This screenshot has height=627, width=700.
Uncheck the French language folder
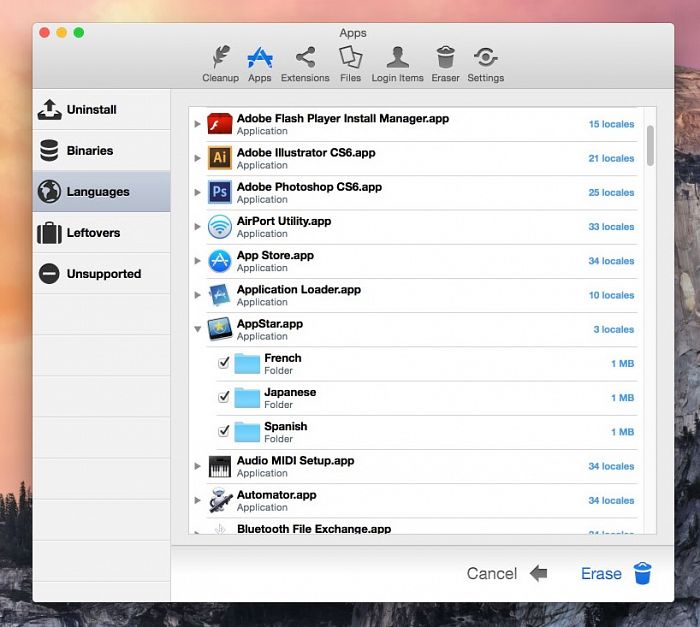[224, 364]
